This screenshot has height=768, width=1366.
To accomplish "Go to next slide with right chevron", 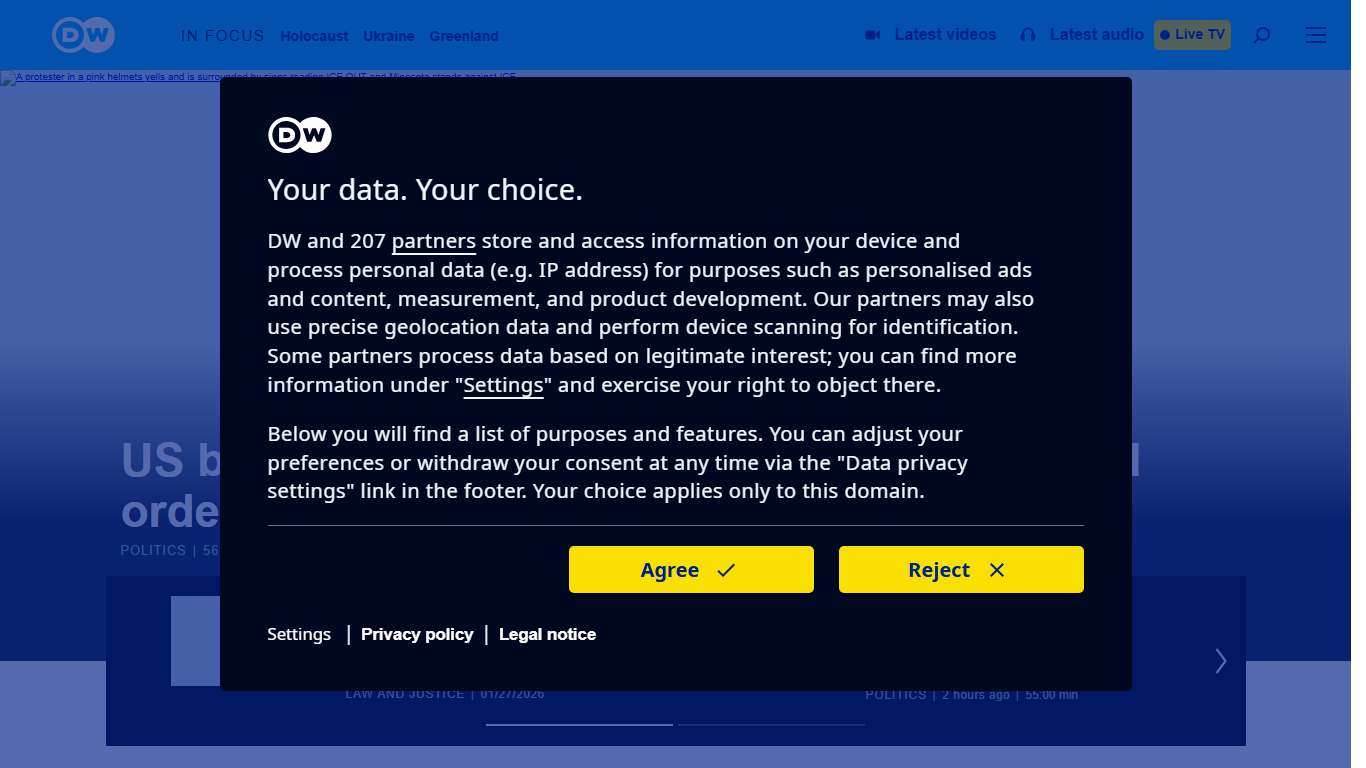I will pyautogui.click(x=1220, y=661).
